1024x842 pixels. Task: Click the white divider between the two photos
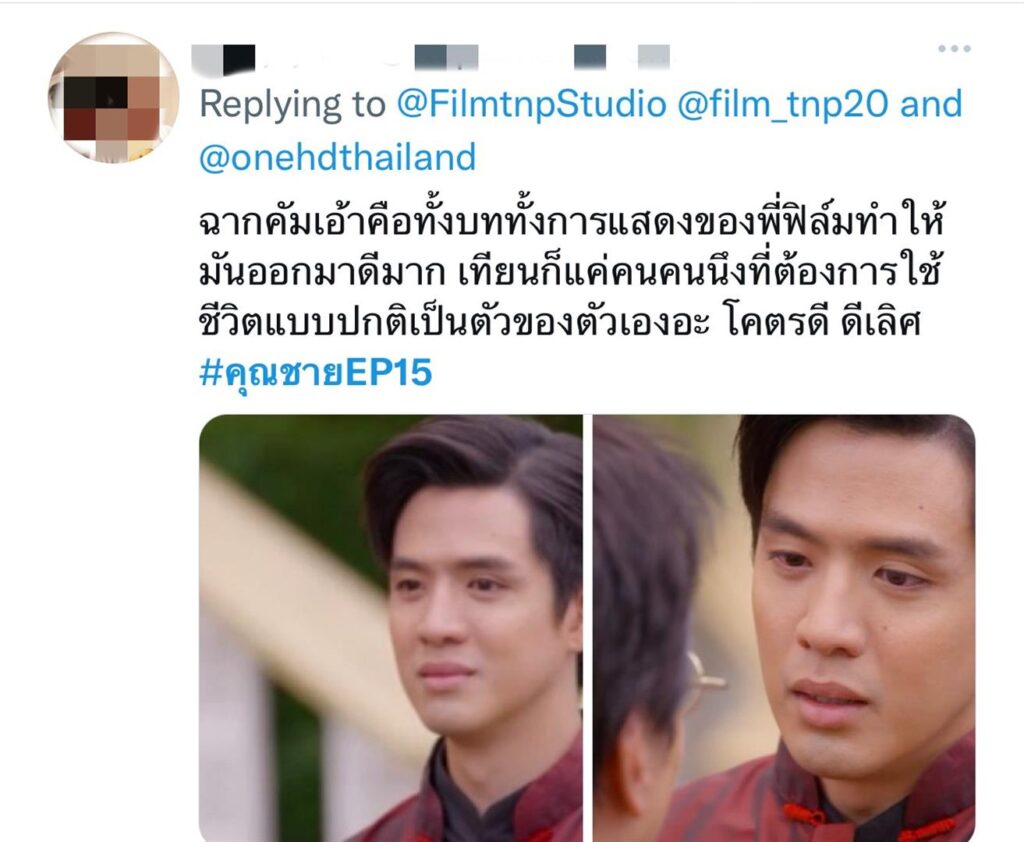click(x=588, y=628)
